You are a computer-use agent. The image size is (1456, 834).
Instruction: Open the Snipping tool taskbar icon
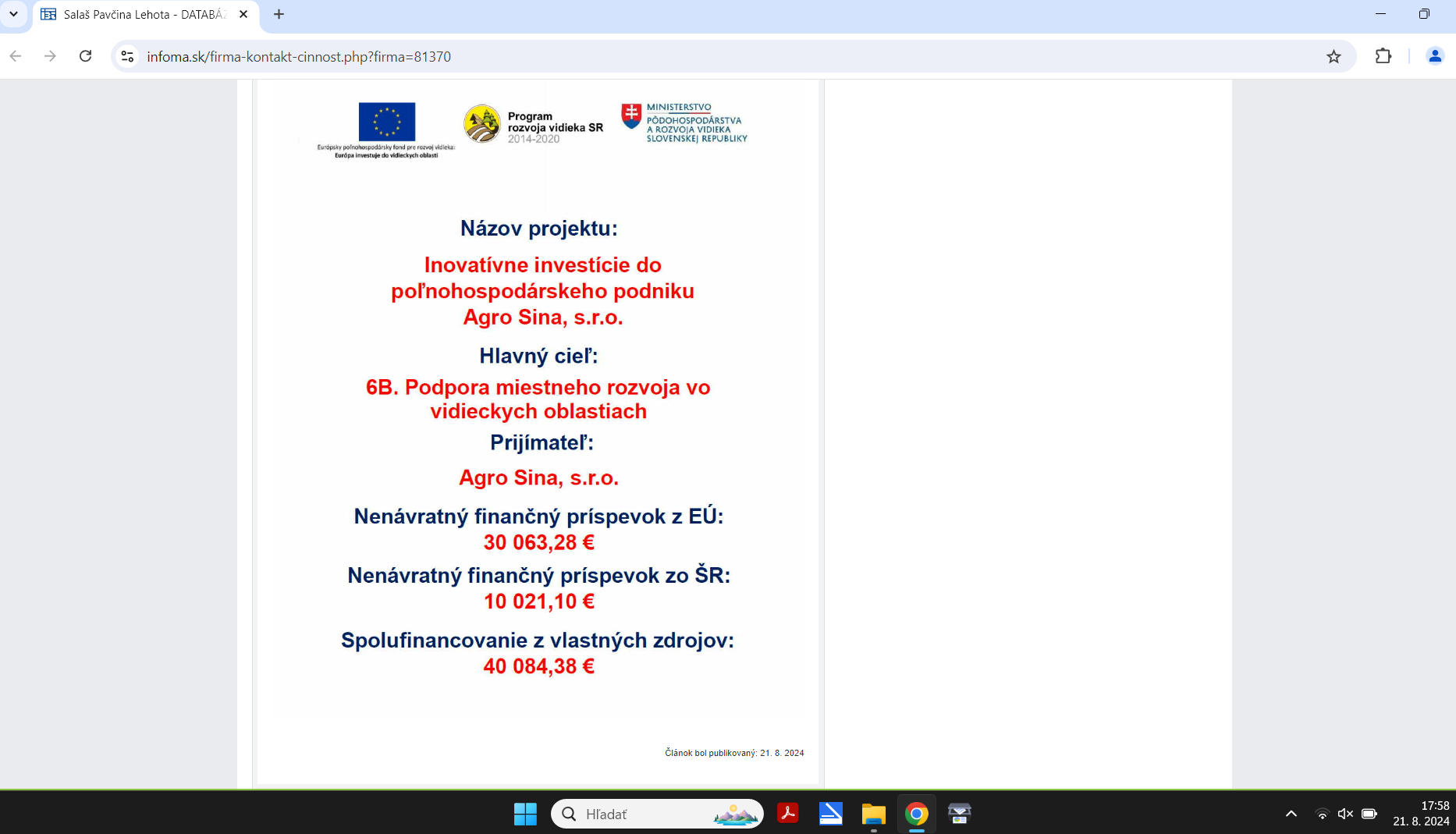[x=960, y=814]
